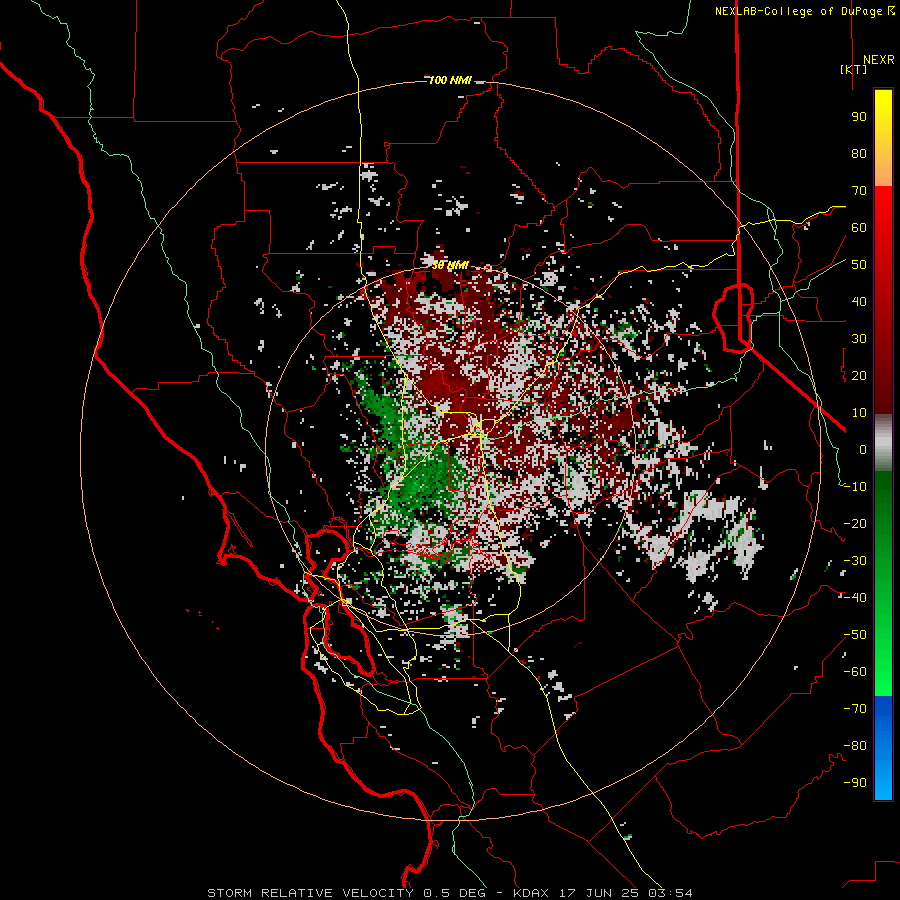
Task: Click the -70 scale label
Action: click(855, 709)
